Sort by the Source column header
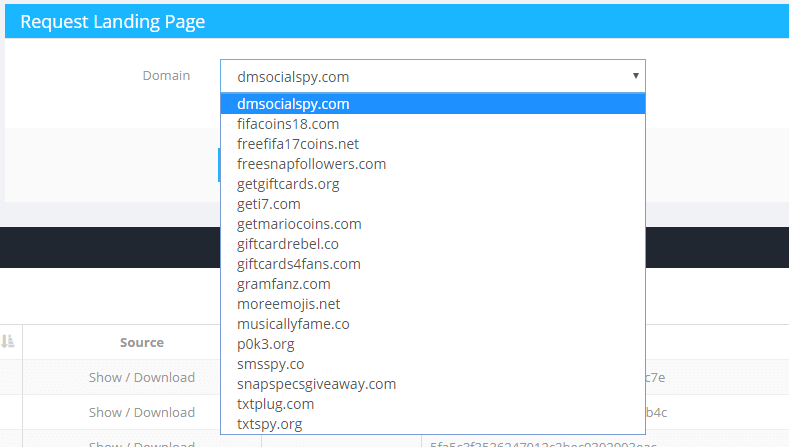This screenshot has width=789, height=447. tap(142, 342)
